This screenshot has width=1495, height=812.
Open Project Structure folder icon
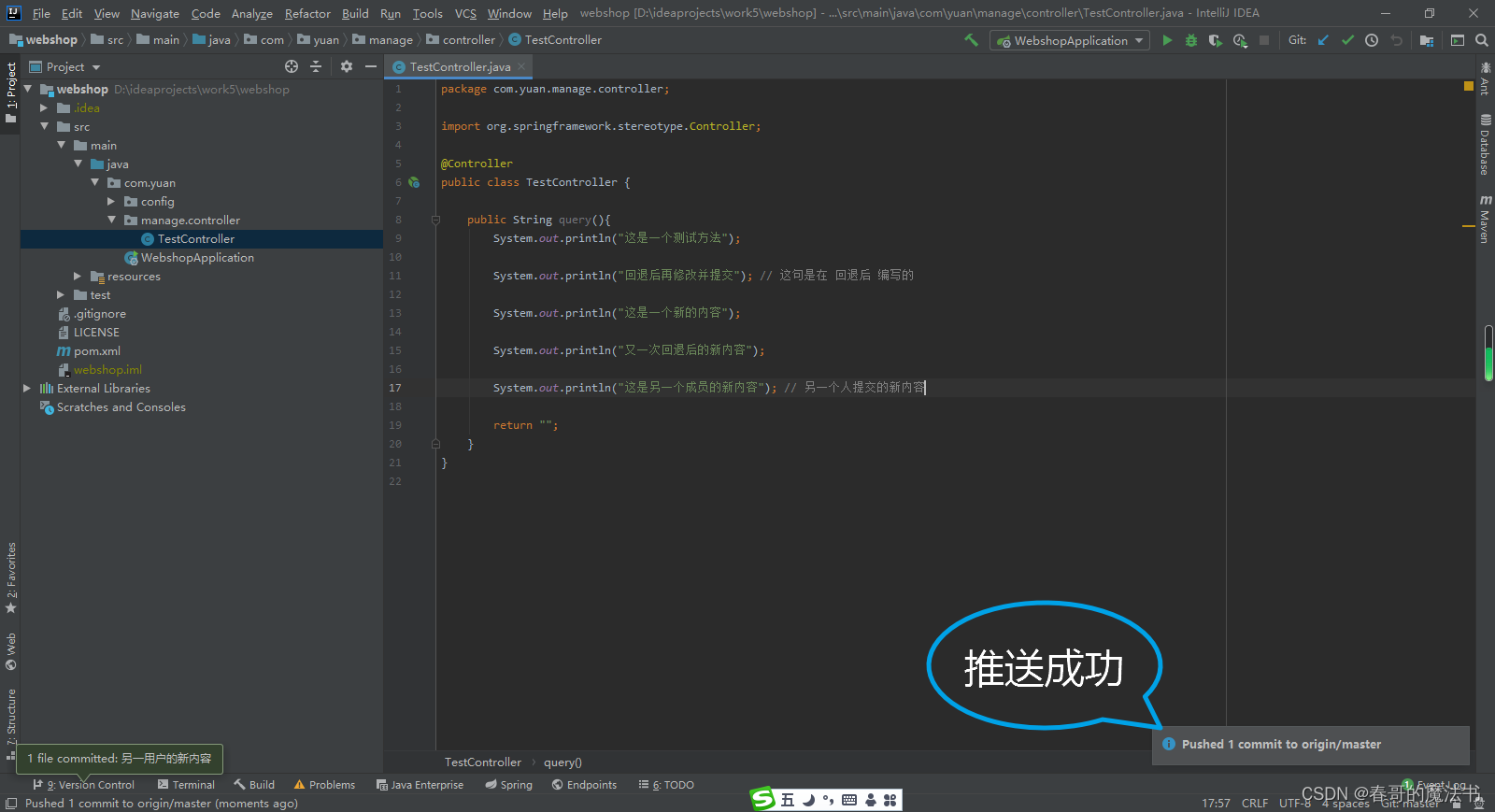1427,40
